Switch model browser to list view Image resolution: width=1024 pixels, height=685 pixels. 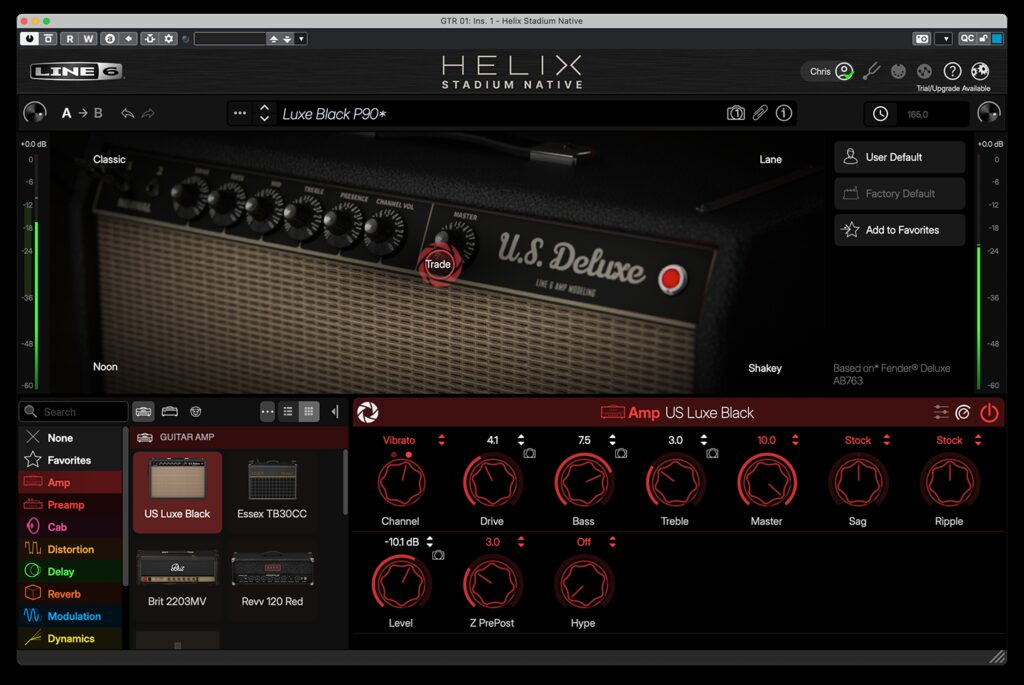287,411
